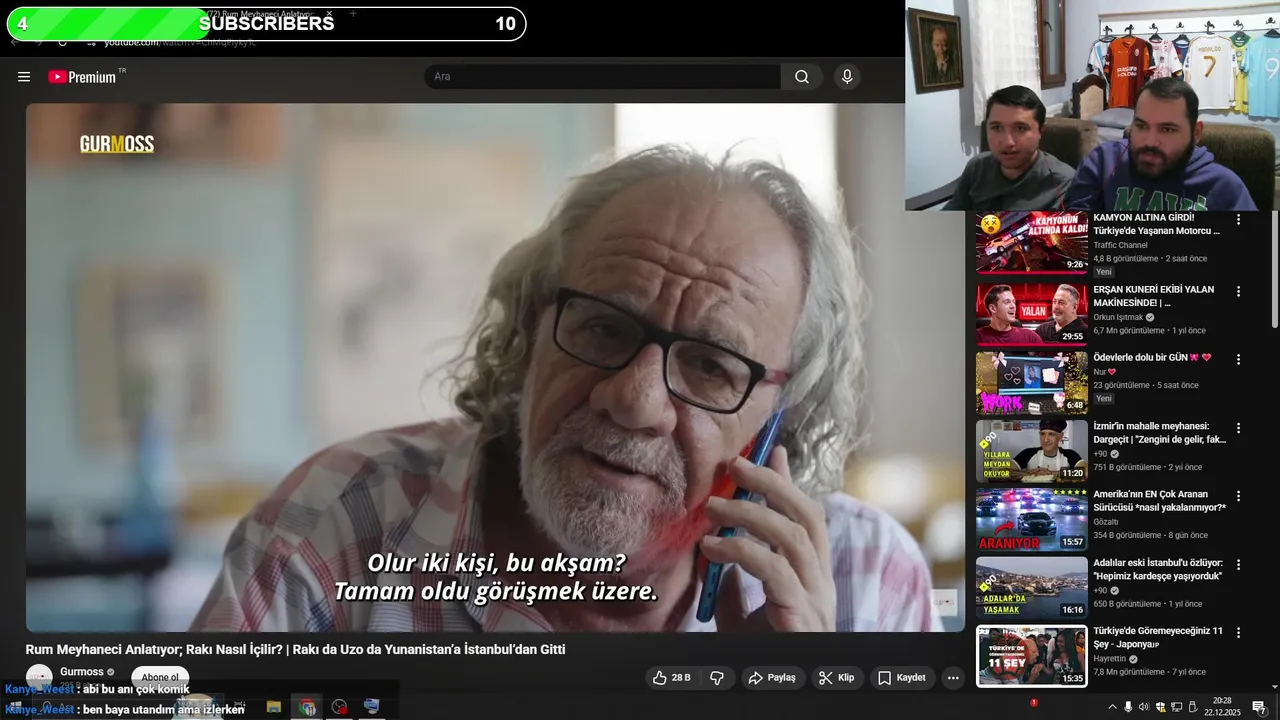This screenshot has width=1280, height=720.
Task: Click '23 görüntüleme • 5 saat önce'
Action: [1146, 385]
